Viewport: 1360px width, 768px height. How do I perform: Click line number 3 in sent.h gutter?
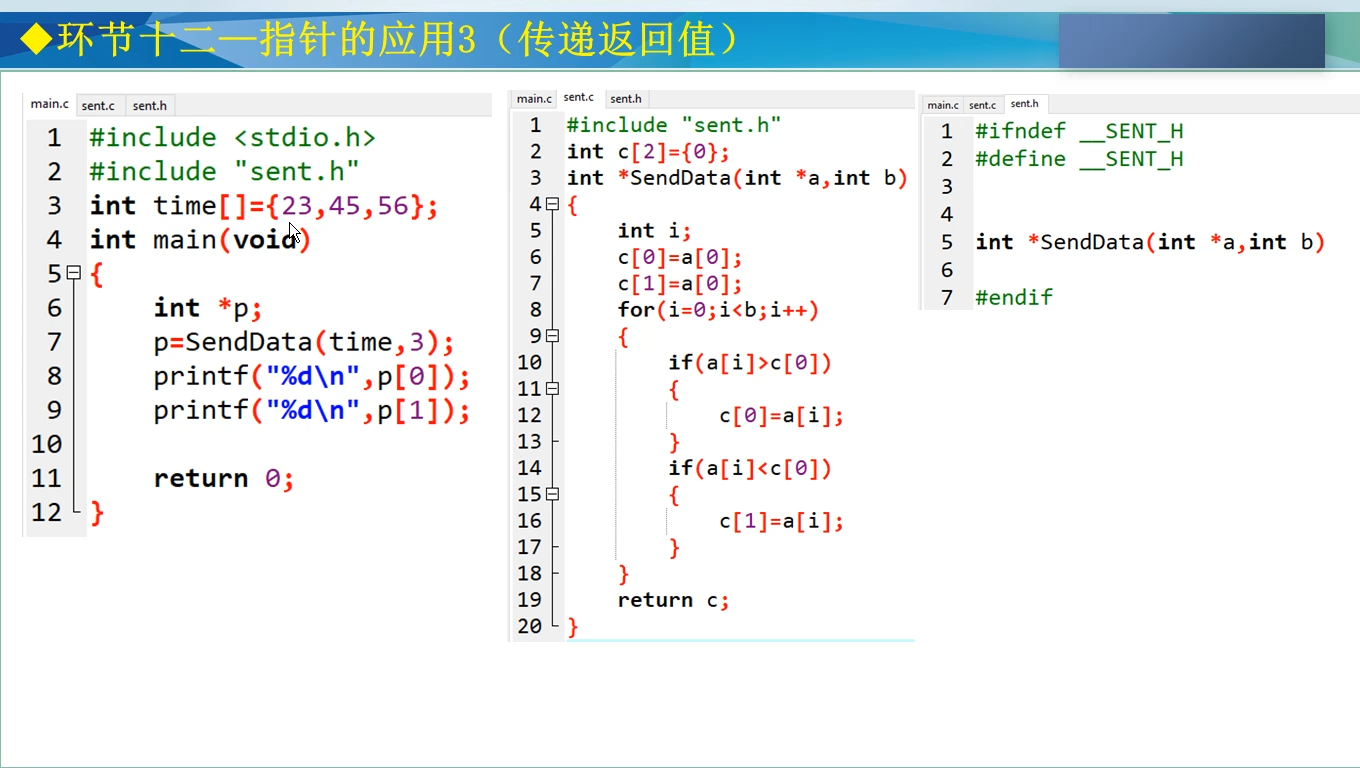947,187
